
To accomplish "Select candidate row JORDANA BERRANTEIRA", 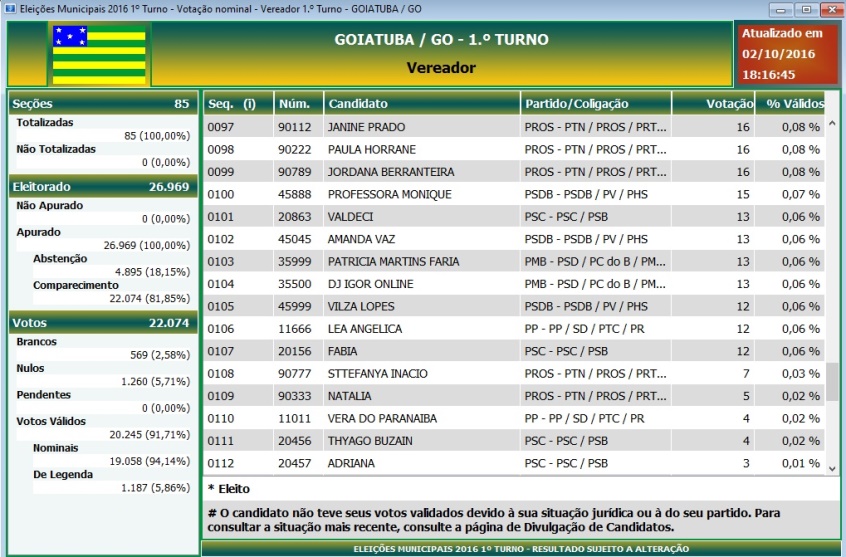I will pos(514,172).
